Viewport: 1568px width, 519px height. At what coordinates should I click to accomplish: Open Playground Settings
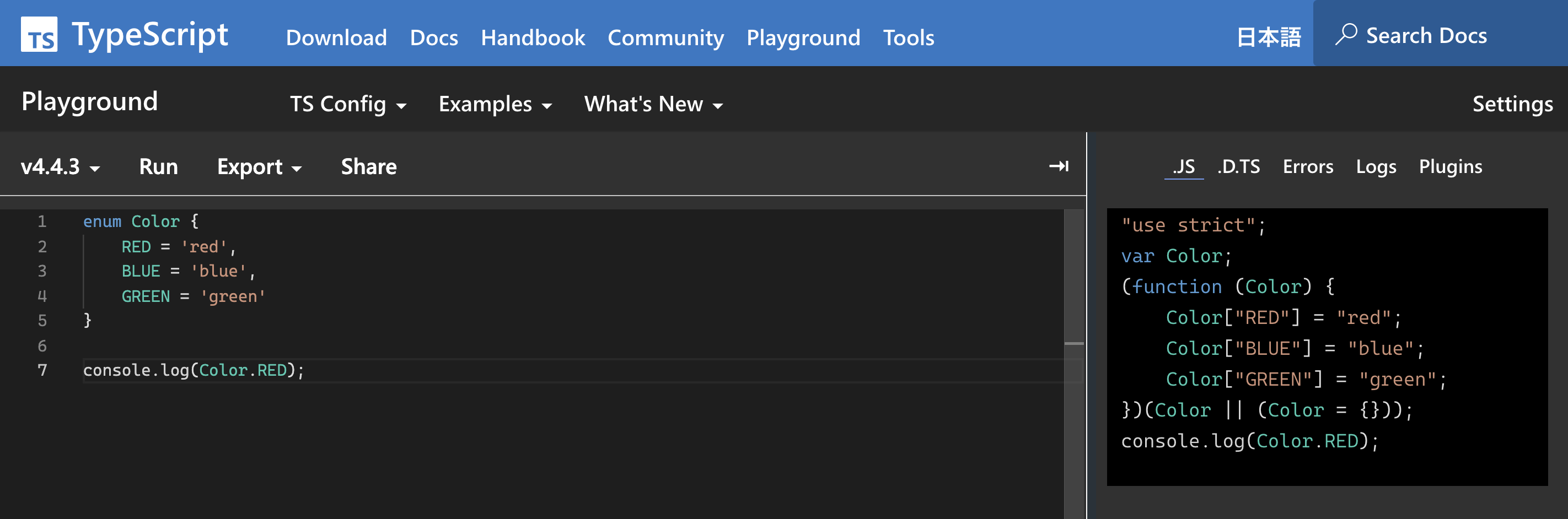tap(1512, 104)
